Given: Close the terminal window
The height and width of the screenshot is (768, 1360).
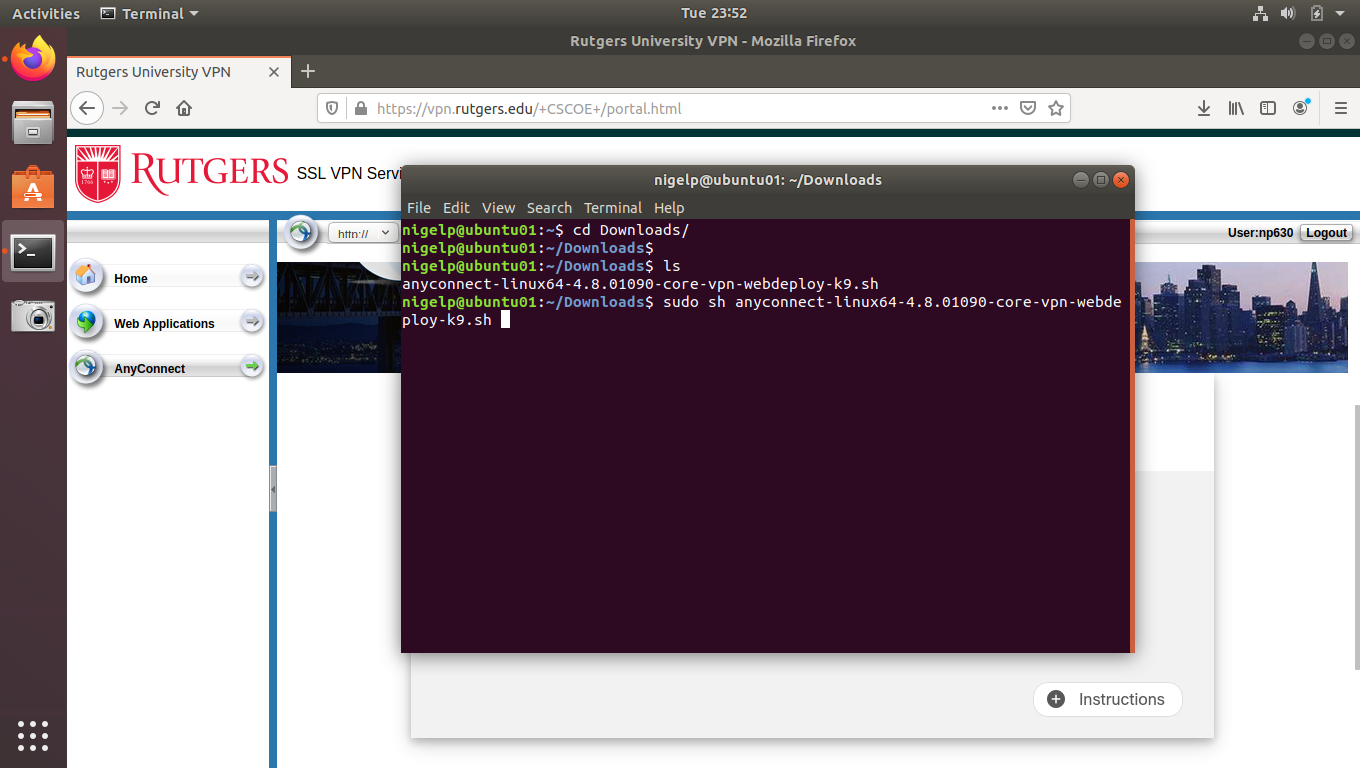Looking at the screenshot, I should (x=1121, y=180).
